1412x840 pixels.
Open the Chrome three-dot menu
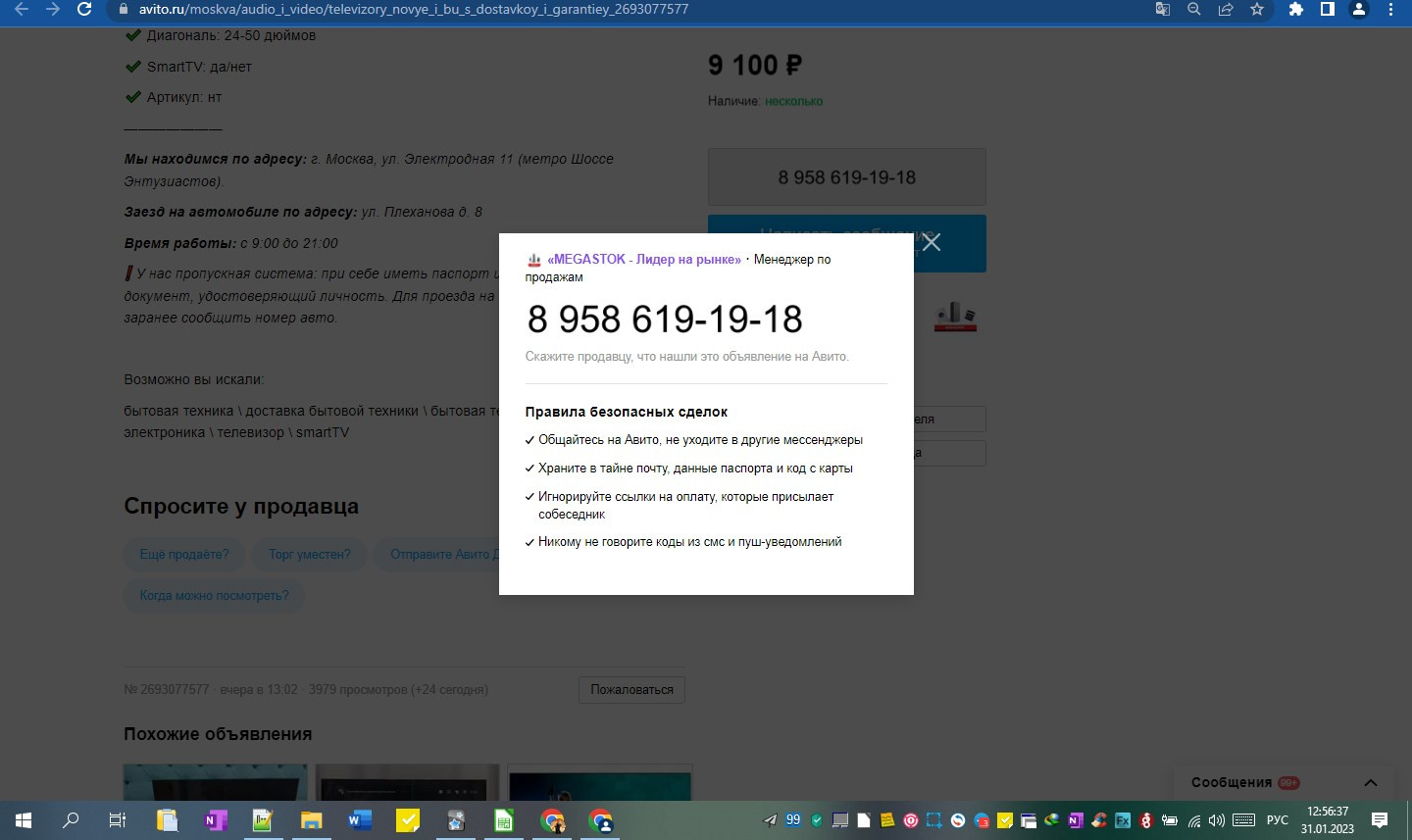click(1390, 9)
